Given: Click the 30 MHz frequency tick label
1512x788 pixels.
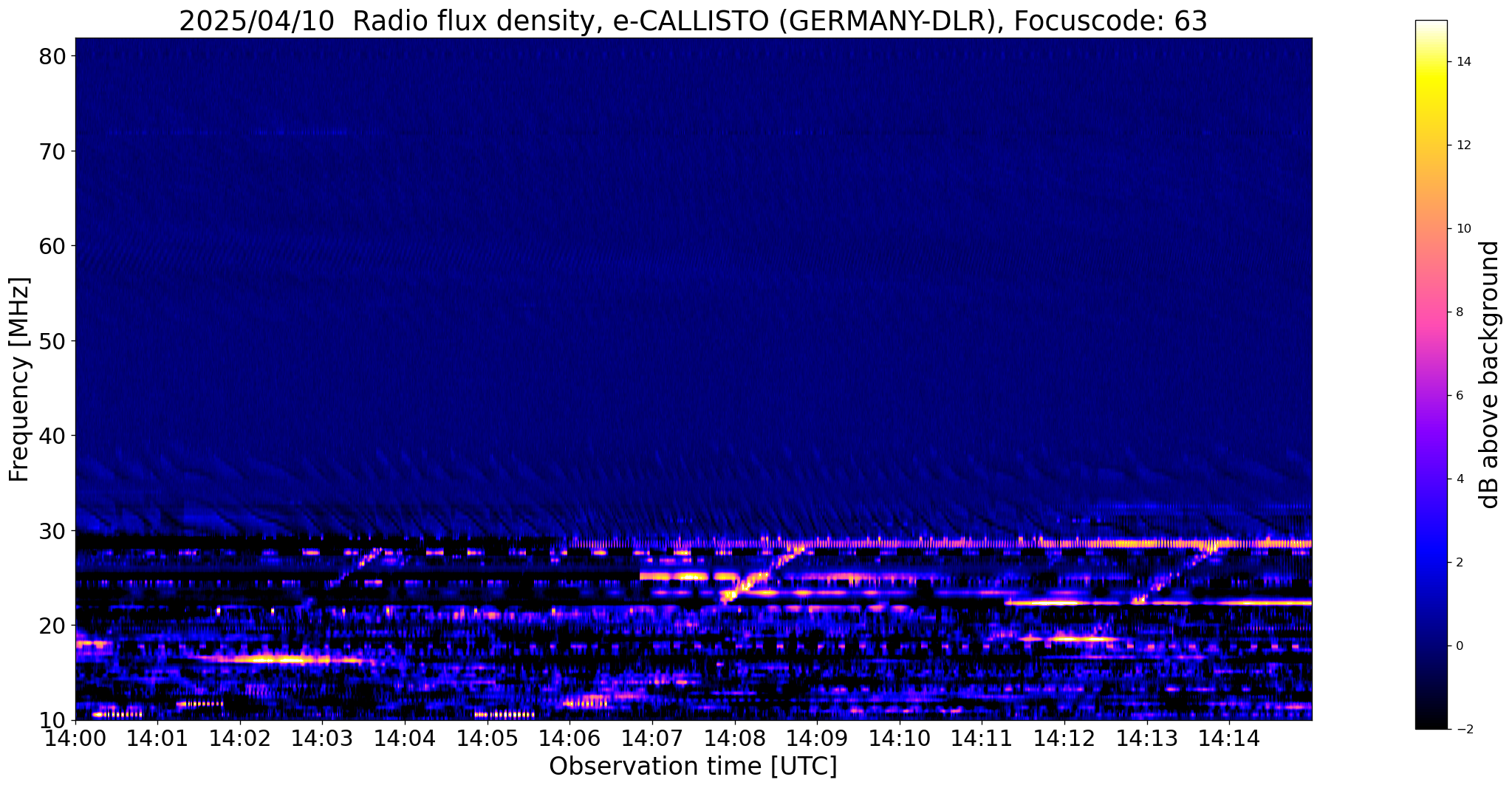Looking at the screenshot, I should coord(52,531).
